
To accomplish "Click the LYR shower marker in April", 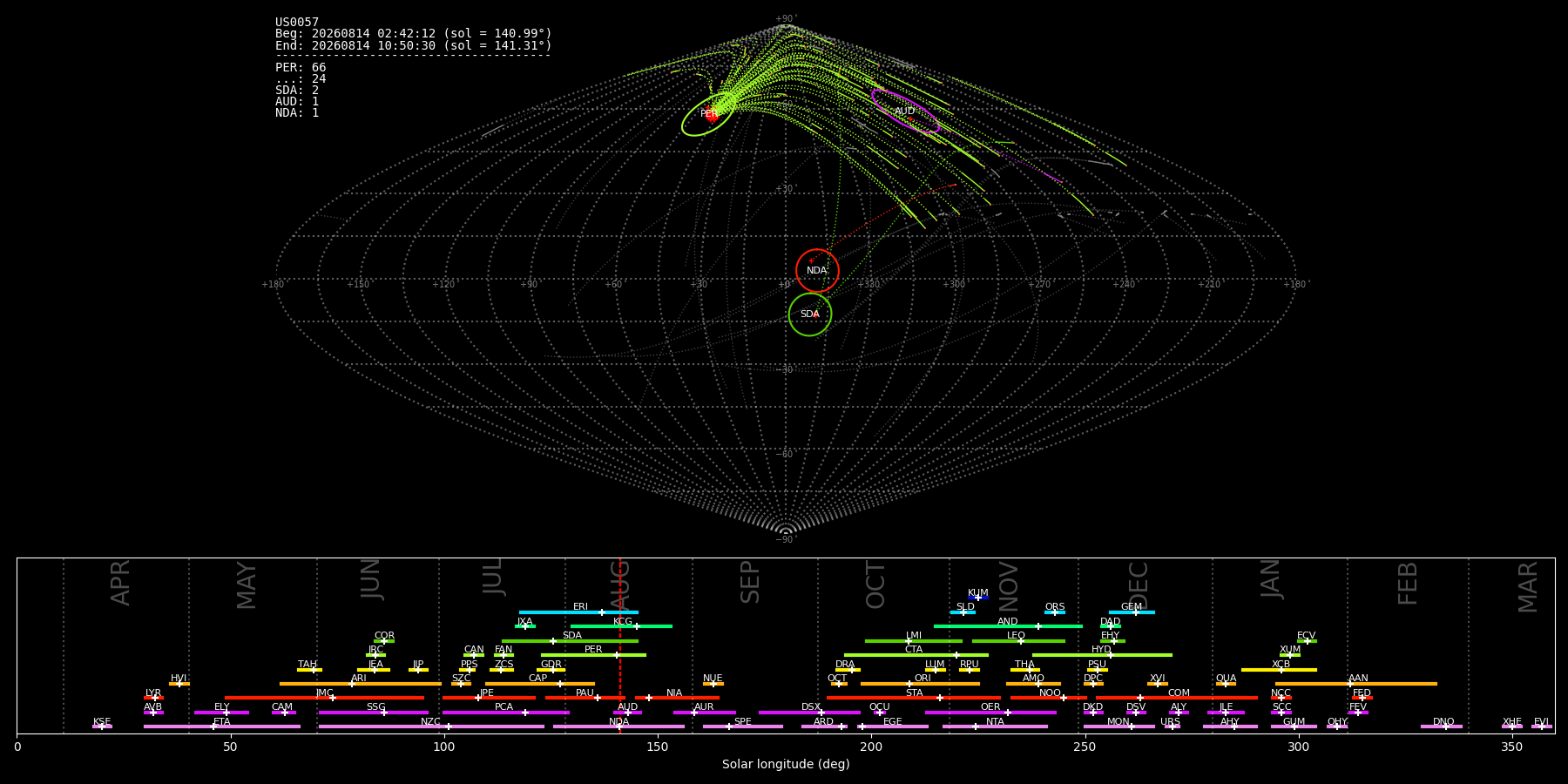I will point(154,698).
